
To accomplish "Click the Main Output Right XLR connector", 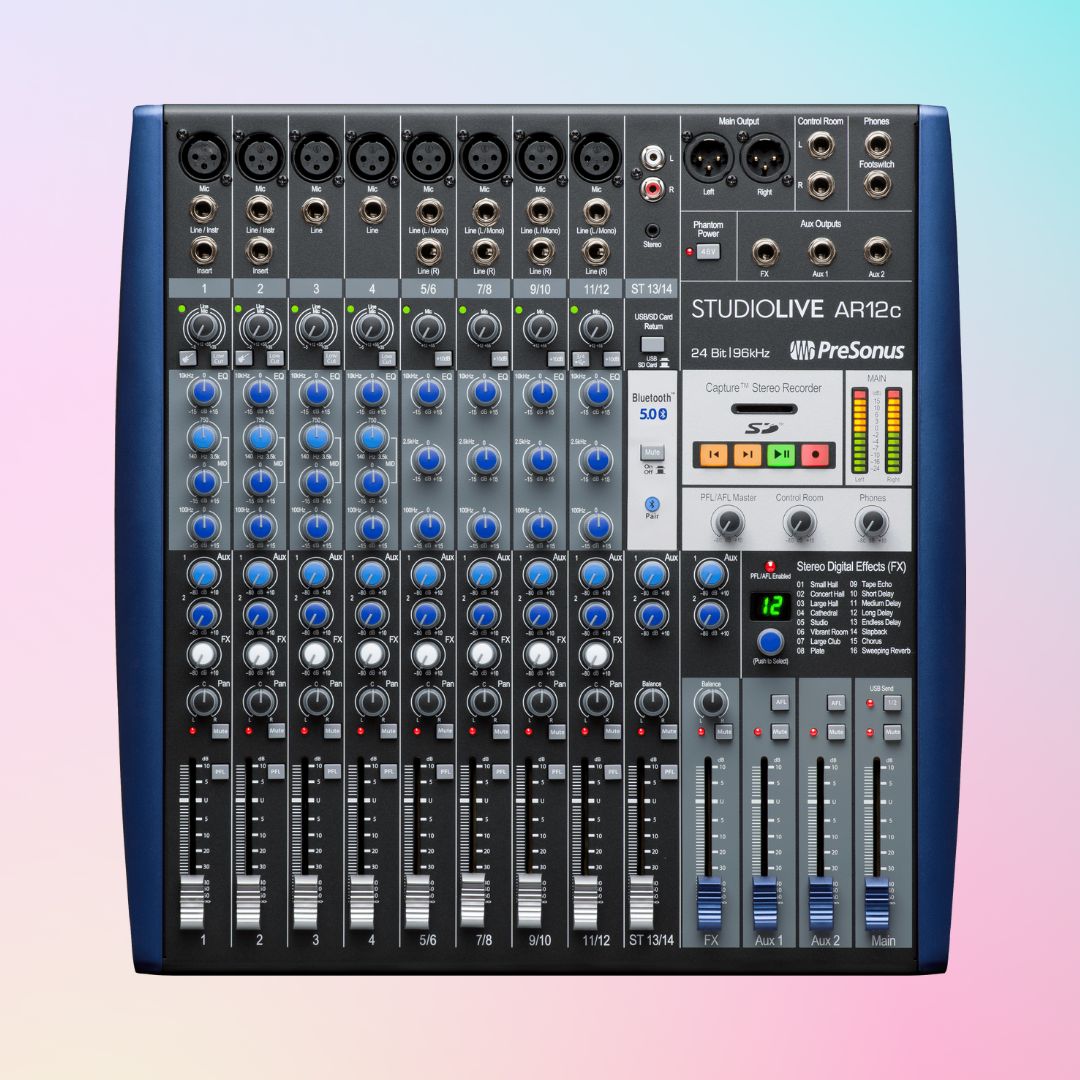I will pyautogui.click(x=765, y=158).
